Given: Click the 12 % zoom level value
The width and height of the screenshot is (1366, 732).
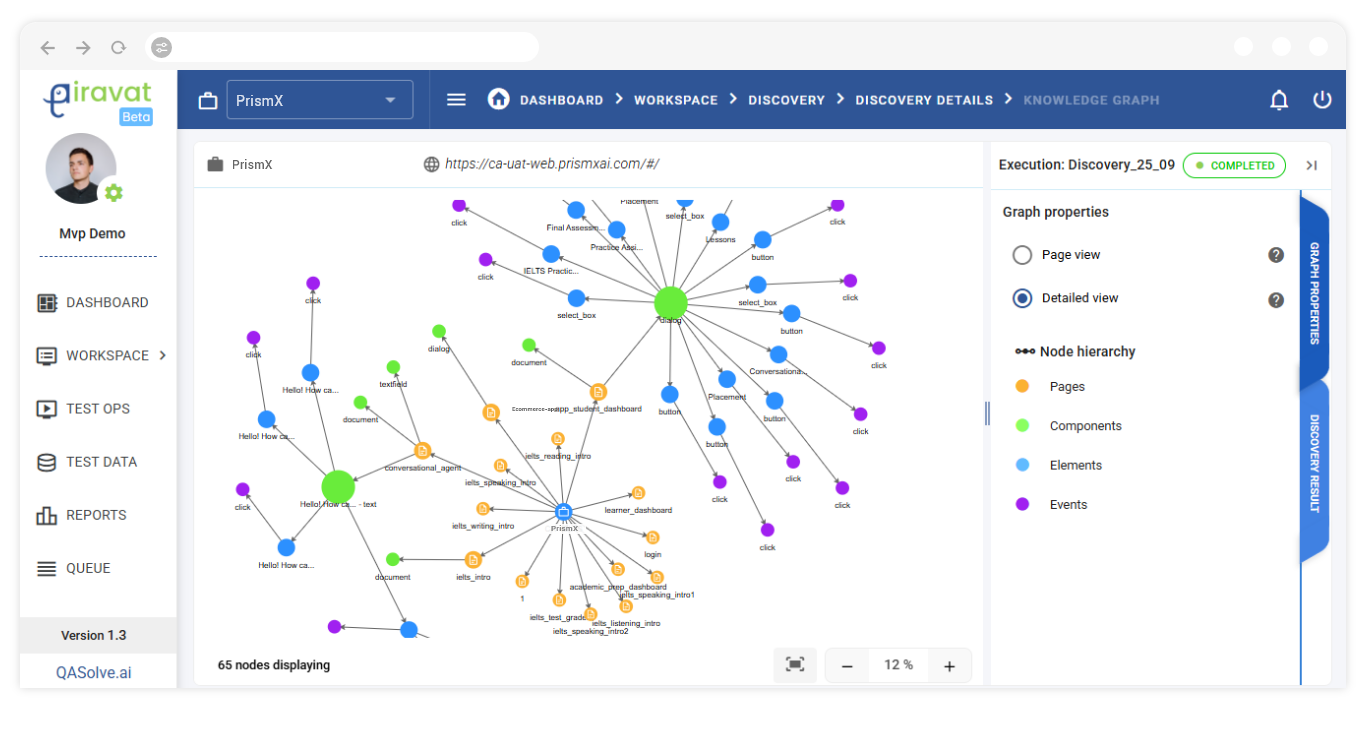Looking at the screenshot, I should coord(898,665).
